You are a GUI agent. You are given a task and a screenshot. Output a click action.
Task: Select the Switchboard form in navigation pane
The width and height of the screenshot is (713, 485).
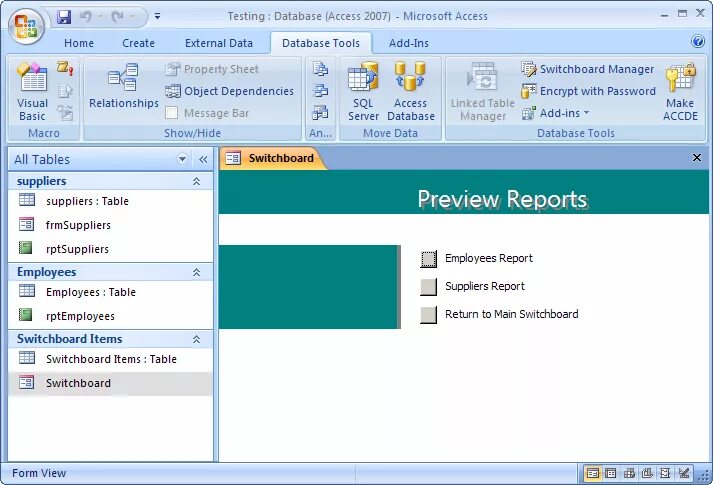(110, 383)
